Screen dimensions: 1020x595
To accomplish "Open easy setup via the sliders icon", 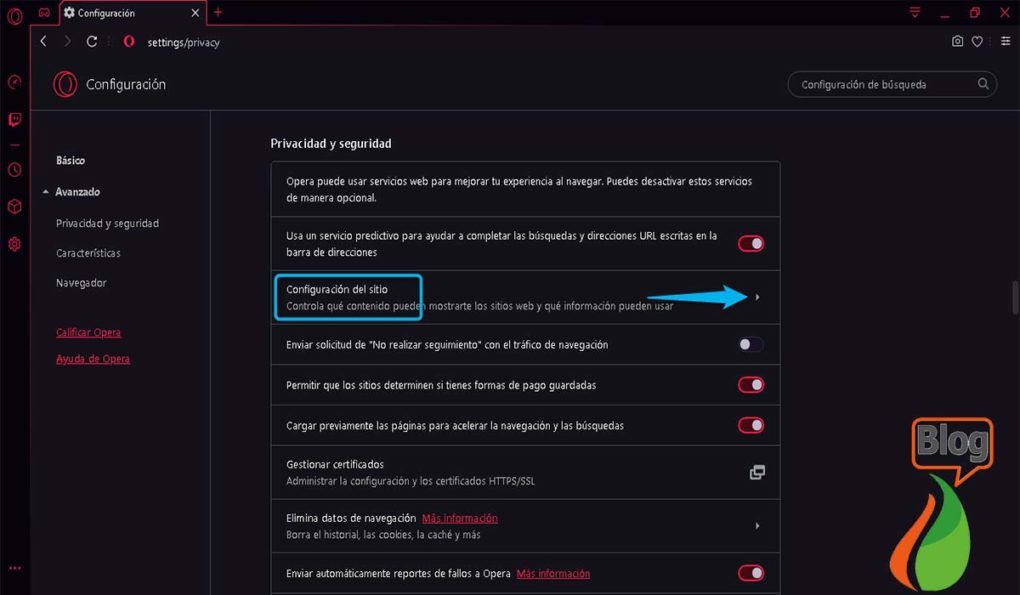I will [1005, 42].
